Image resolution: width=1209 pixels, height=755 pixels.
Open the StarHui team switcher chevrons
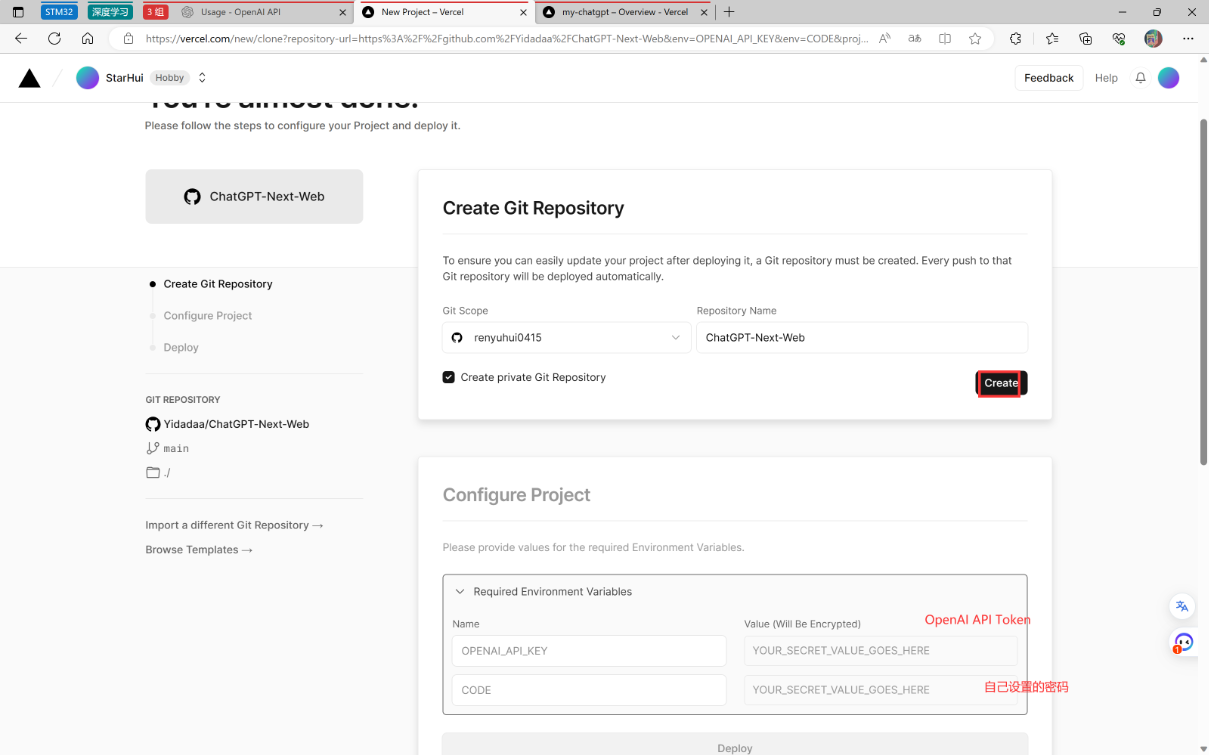tap(202, 78)
